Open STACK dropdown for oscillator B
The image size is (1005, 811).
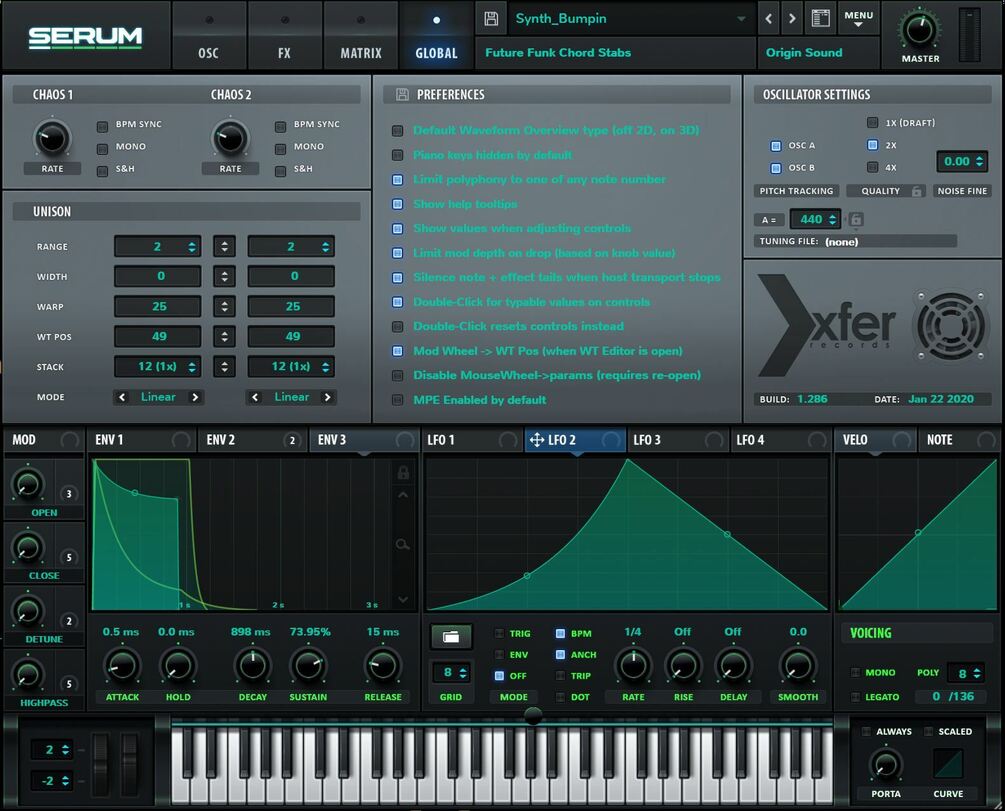click(291, 367)
